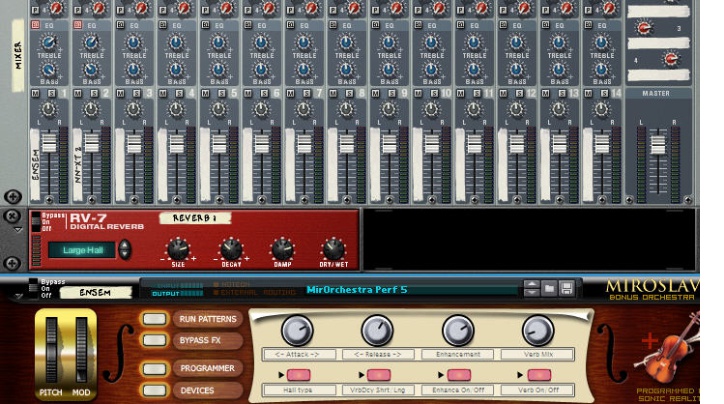Toggle the Enhance On/Off button

pos(459,374)
